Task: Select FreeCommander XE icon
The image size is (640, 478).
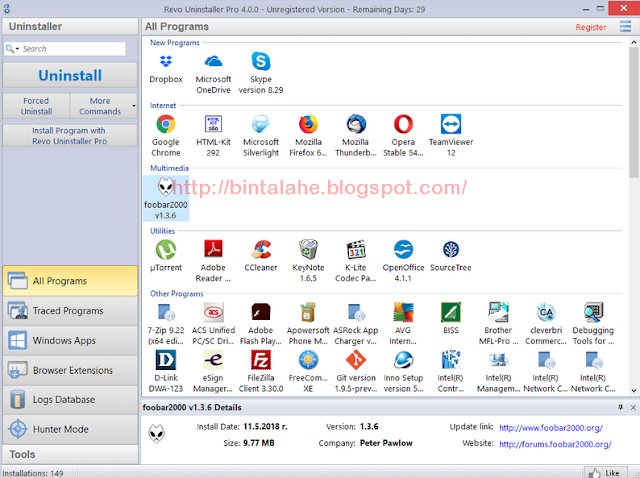Action: (308, 360)
